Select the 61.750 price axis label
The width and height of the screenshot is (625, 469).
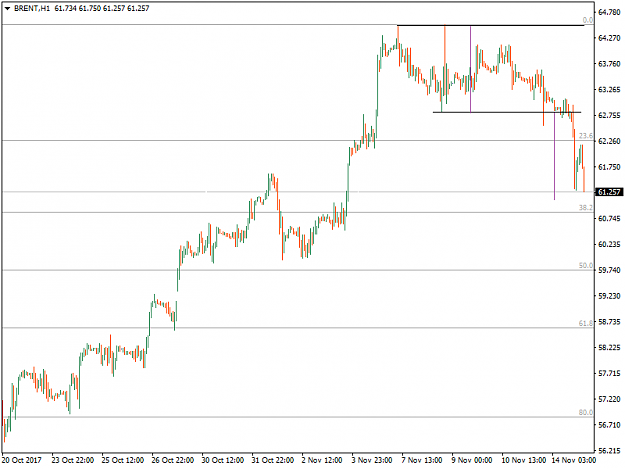click(x=609, y=167)
